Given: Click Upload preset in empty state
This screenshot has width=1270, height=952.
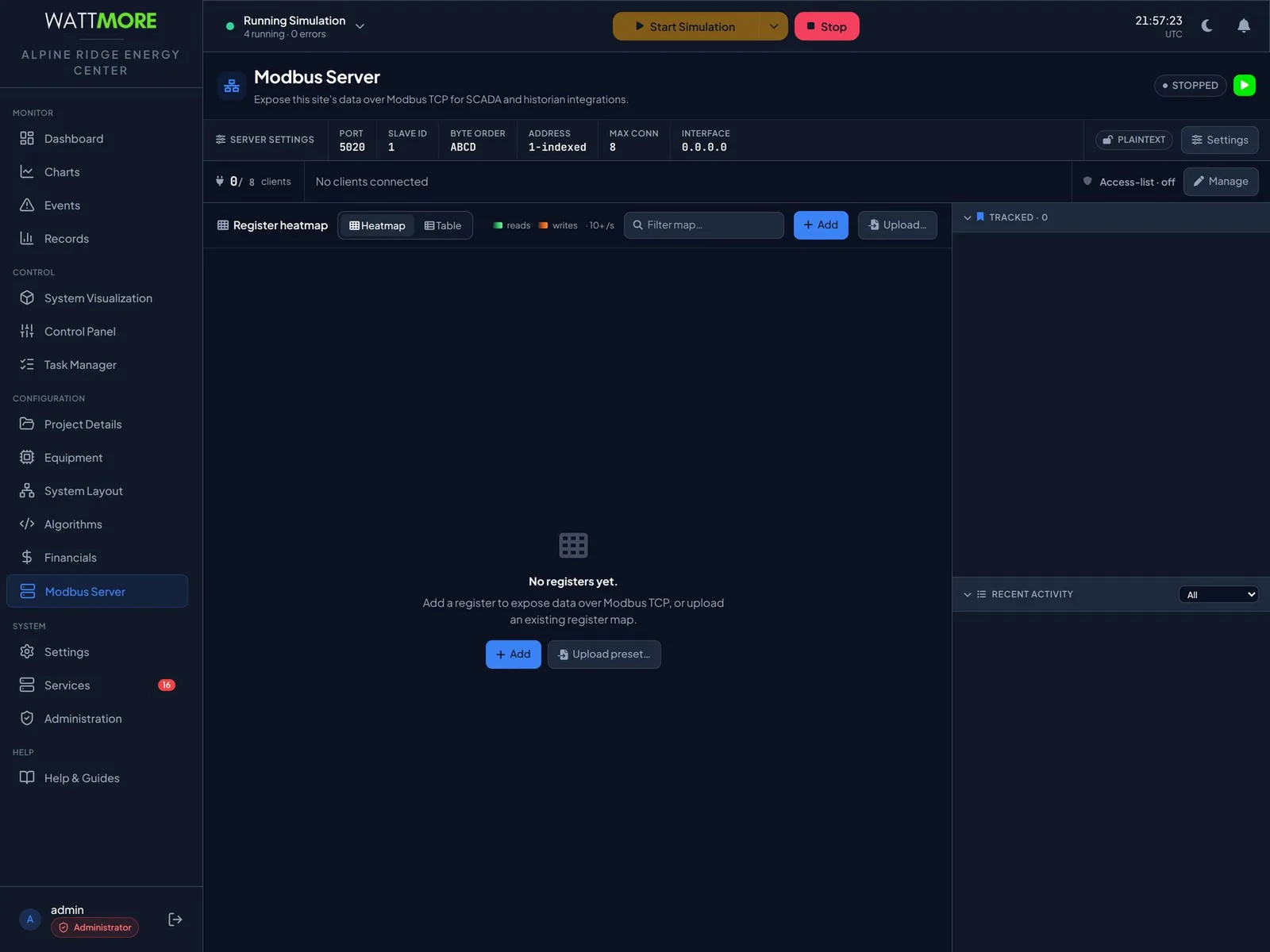Looking at the screenshot, I should [x=604, y=654].
